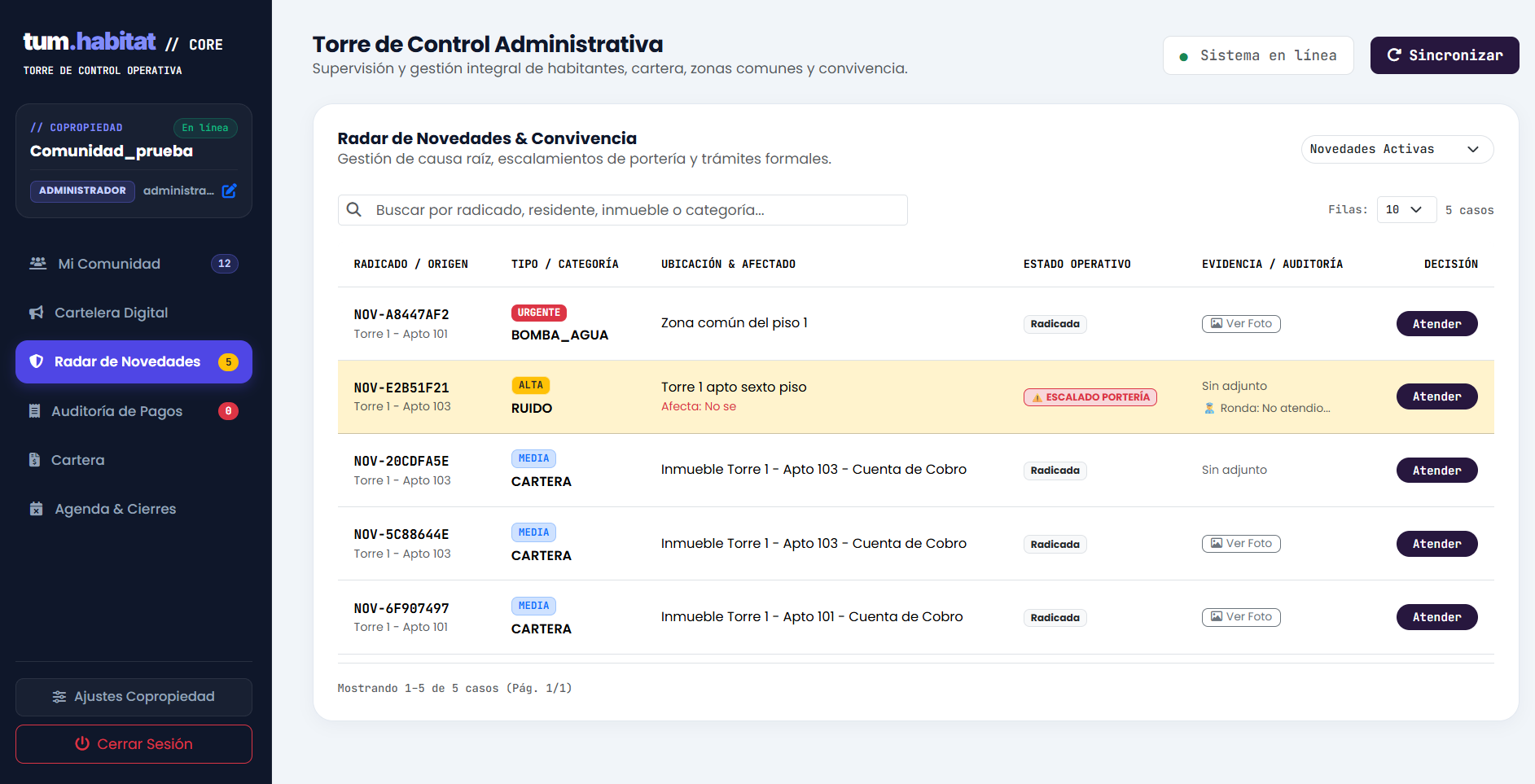This screenshot has width=1535, height=784.
Task: Click Atender for NOV-A8447AF2
Action: pos(1436,324)
